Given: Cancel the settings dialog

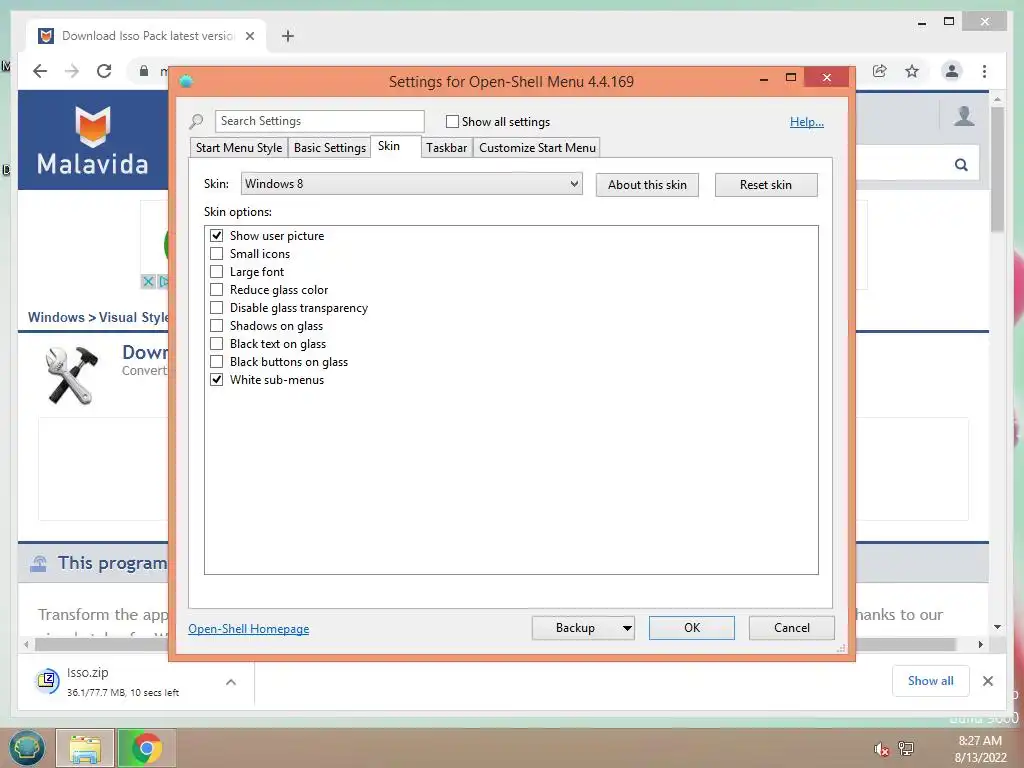Looking at the screenshot, I should pyautogui.click(x=792, y=628).
